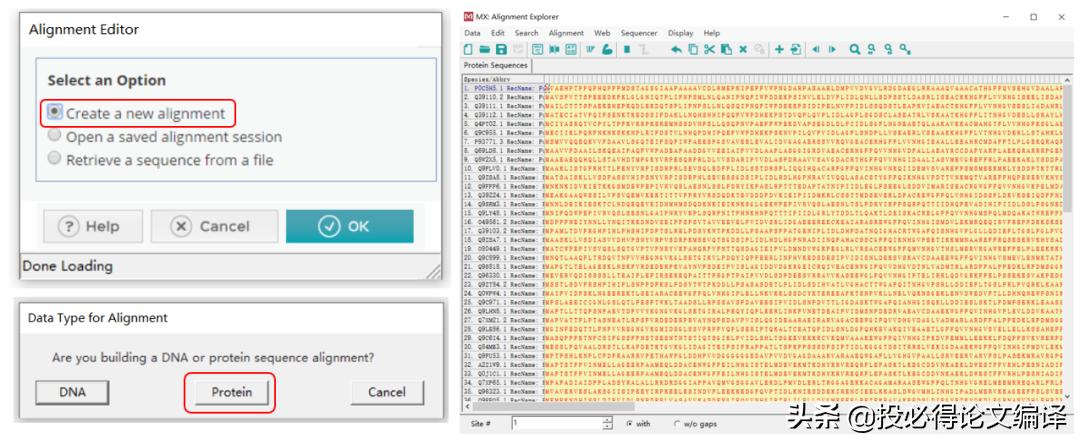Click the last find icon in toolbar
The width and height of the screenshot is (1080, 444).
905,49
